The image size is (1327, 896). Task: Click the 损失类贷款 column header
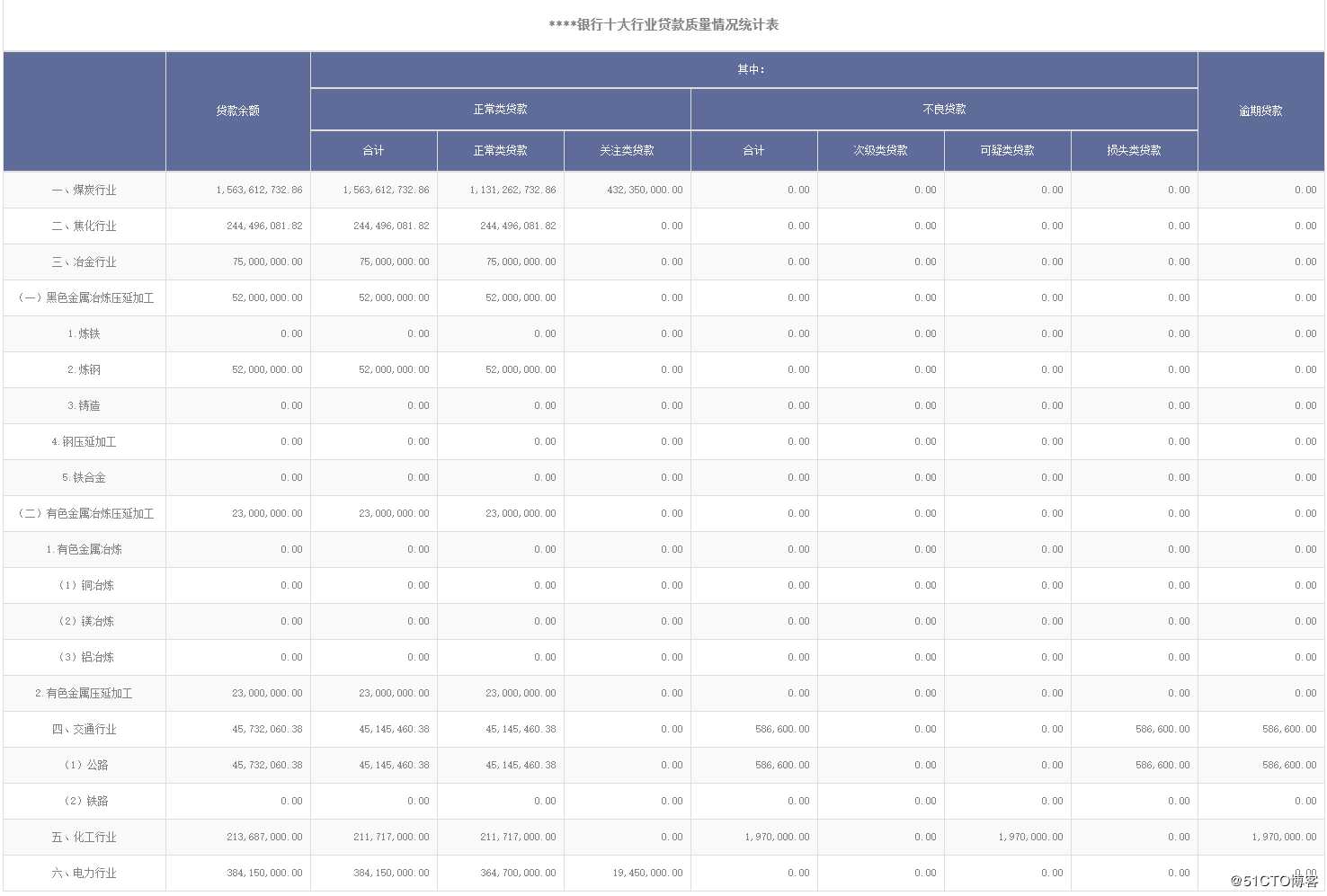(1134, 150)
